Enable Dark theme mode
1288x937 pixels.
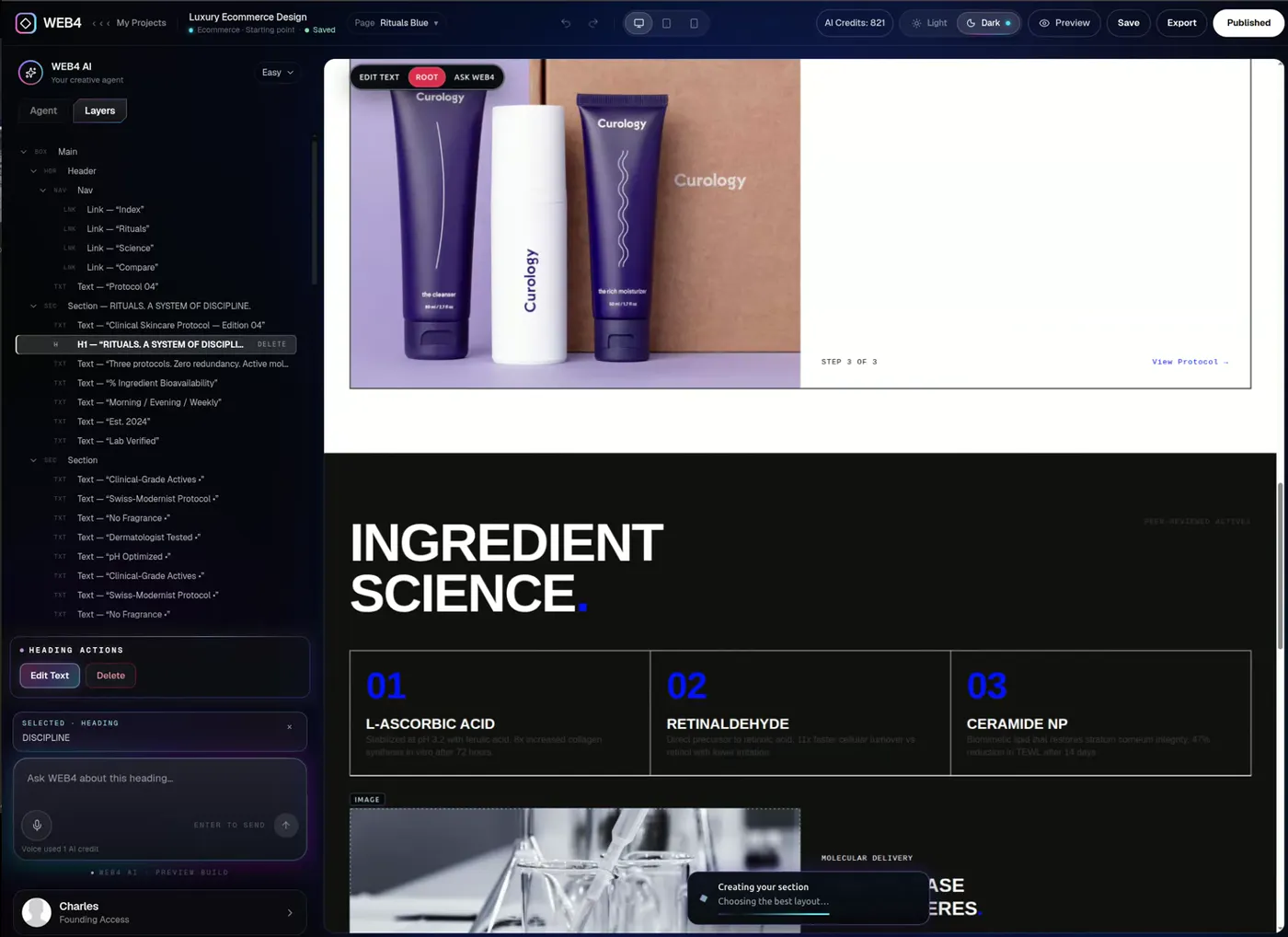tap(989, 23)
